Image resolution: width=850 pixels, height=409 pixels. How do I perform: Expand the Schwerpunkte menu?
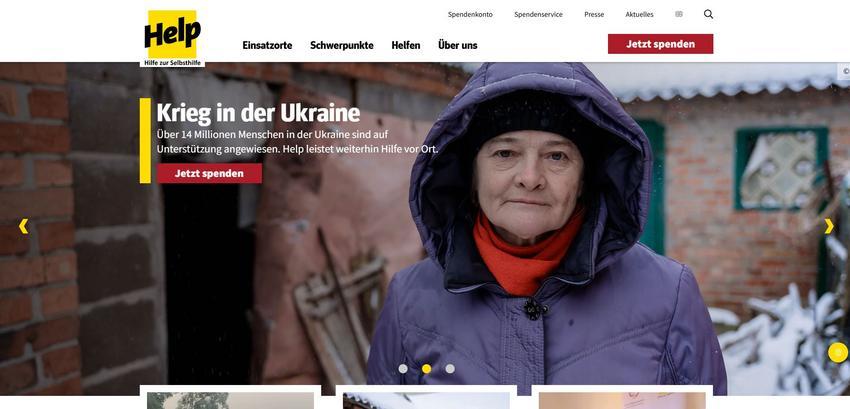point(342,46)
